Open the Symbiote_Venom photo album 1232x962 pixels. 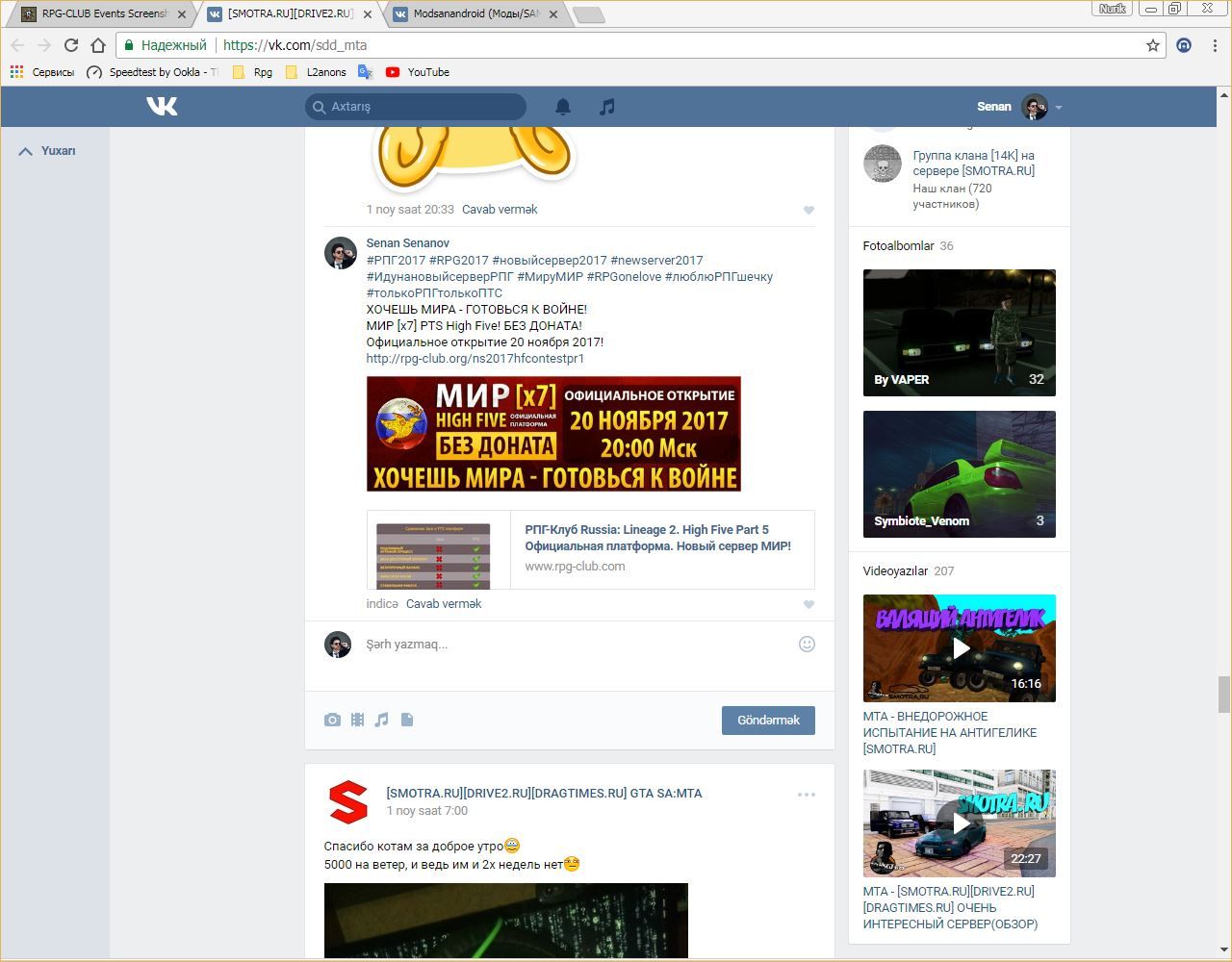coord(960,474)
